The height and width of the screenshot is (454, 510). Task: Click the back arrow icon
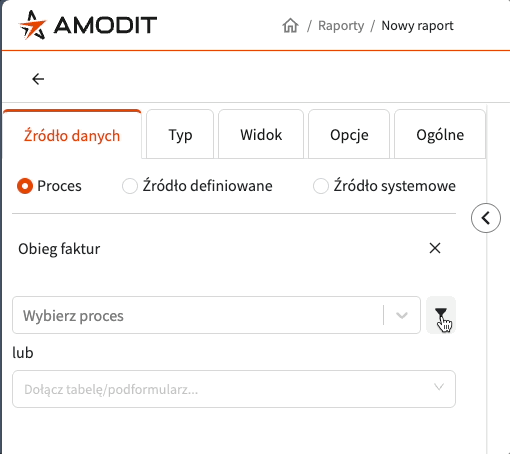point(38,79)
